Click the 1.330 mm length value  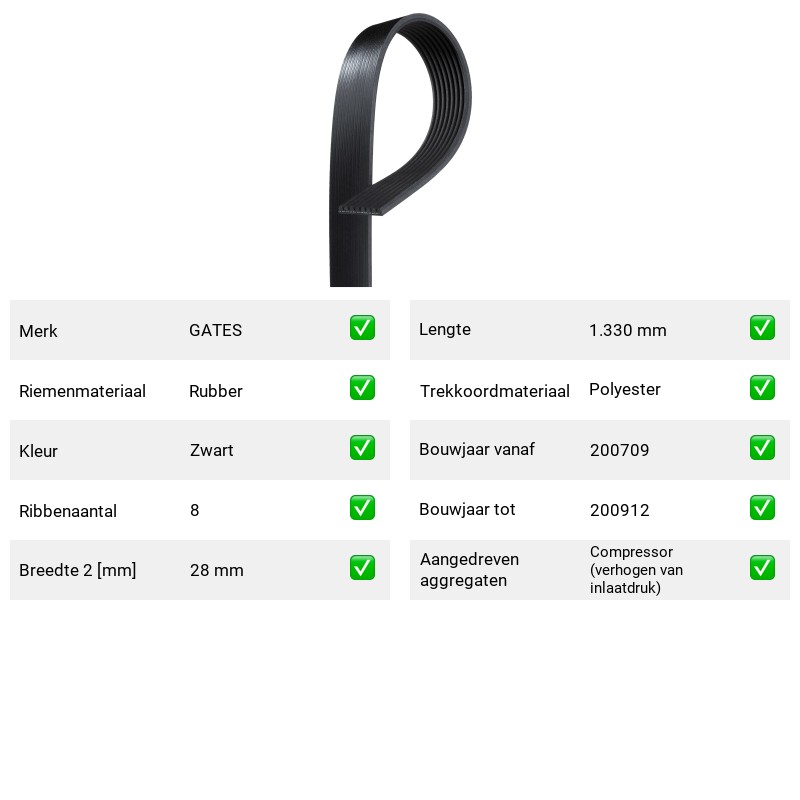(628, 330)
